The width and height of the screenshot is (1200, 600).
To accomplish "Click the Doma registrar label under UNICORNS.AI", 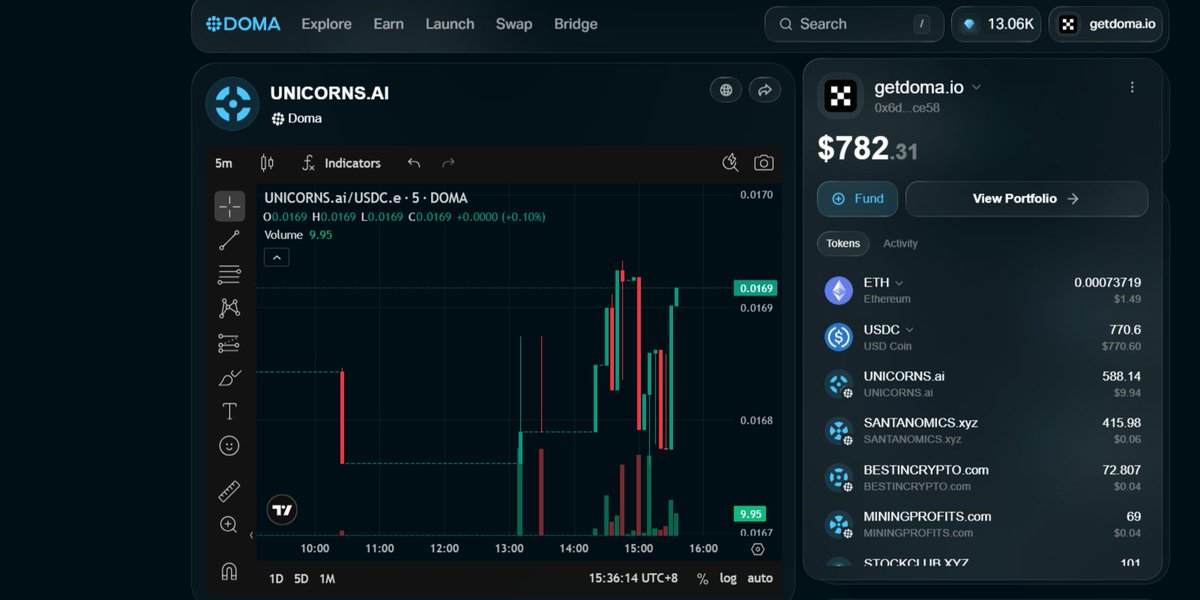I will [297, 118].
